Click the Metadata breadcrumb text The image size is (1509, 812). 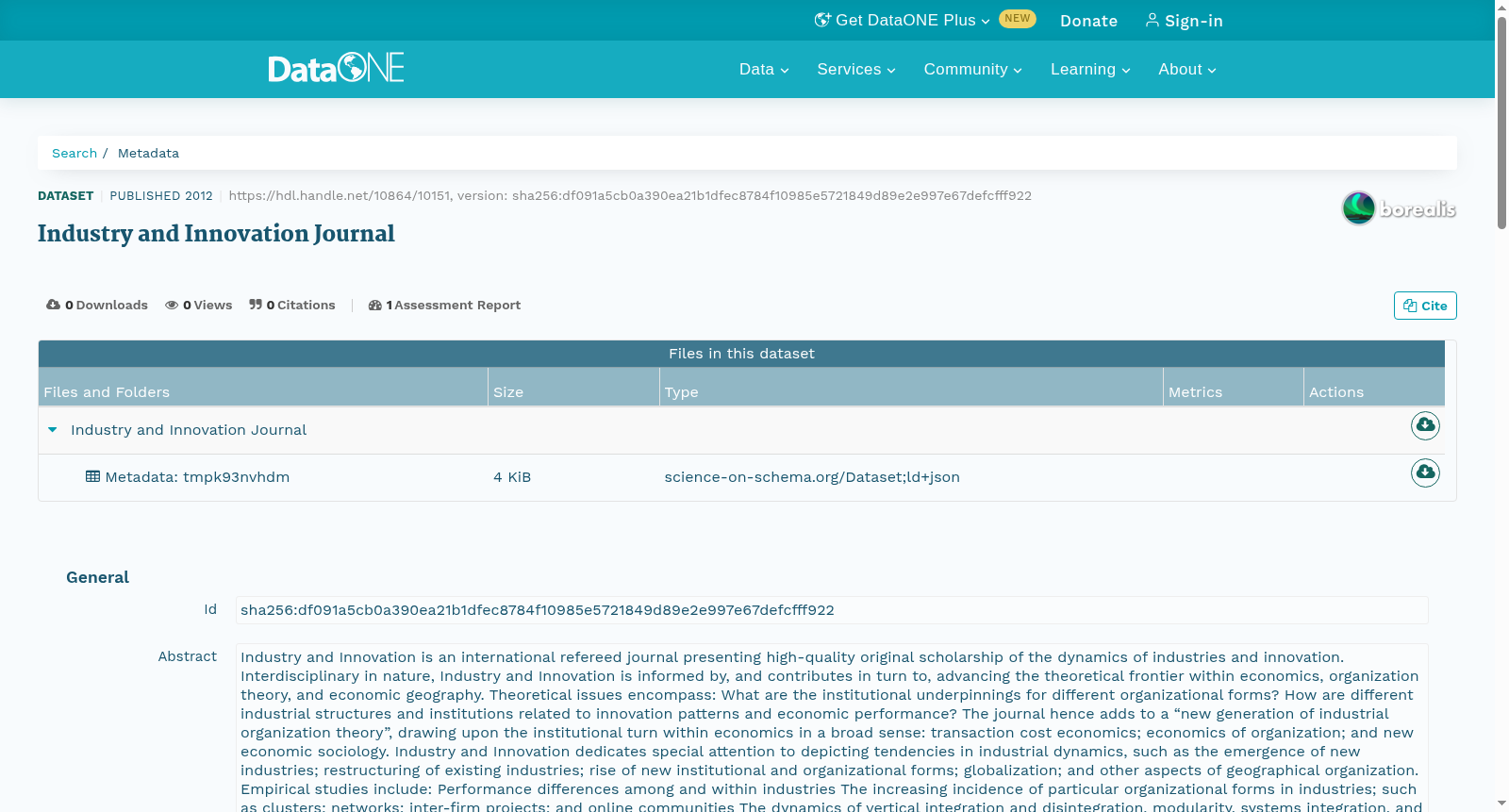(148, 153)
